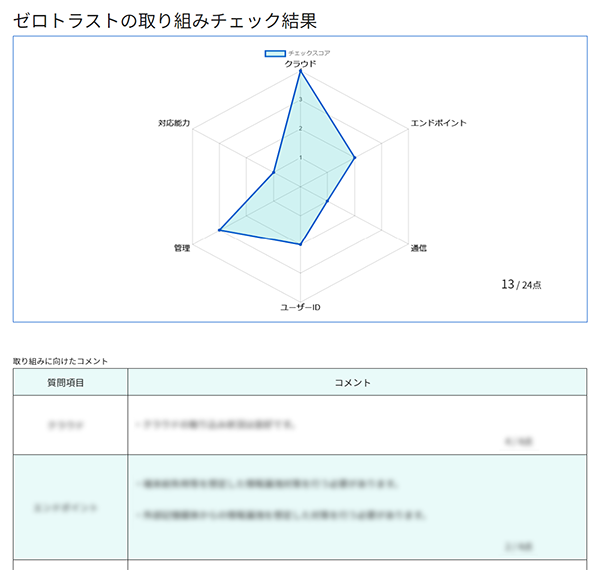This screenshot has height=570, width=600.
Task: Select the ユーザーID data point on radar
Action: (300, 244)
